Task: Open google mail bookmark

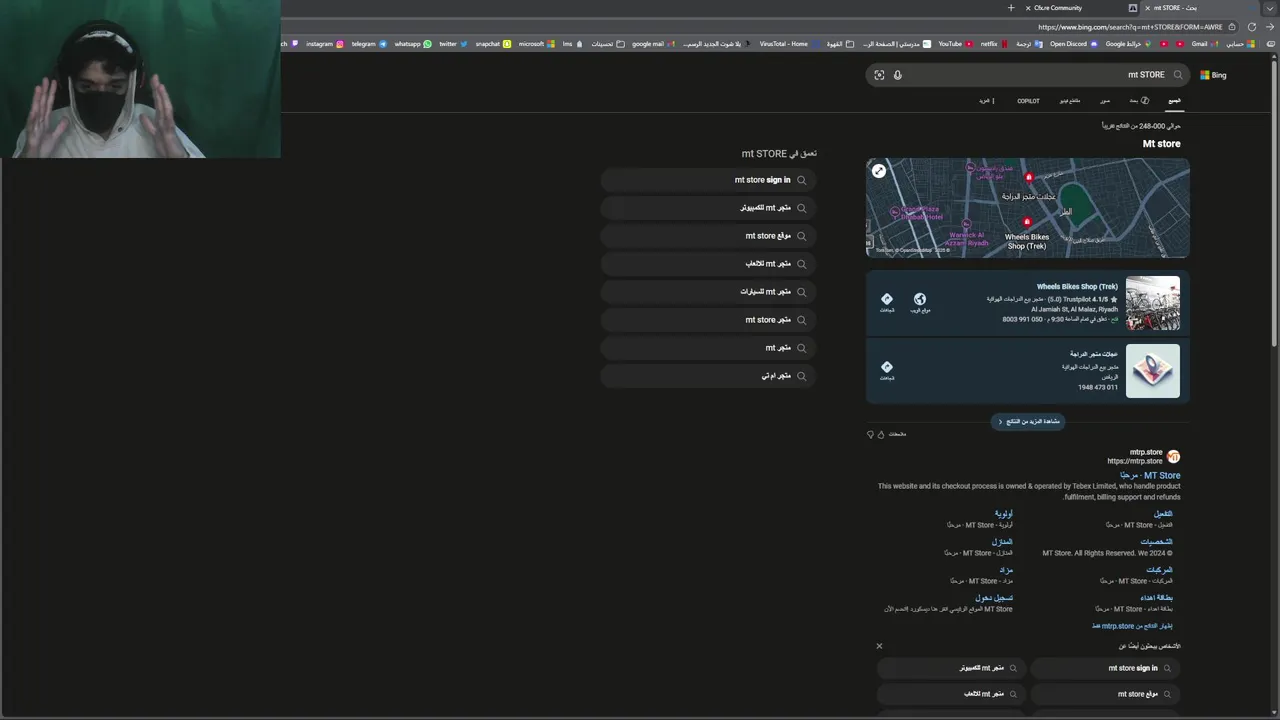Action: [x=653, y=44]
